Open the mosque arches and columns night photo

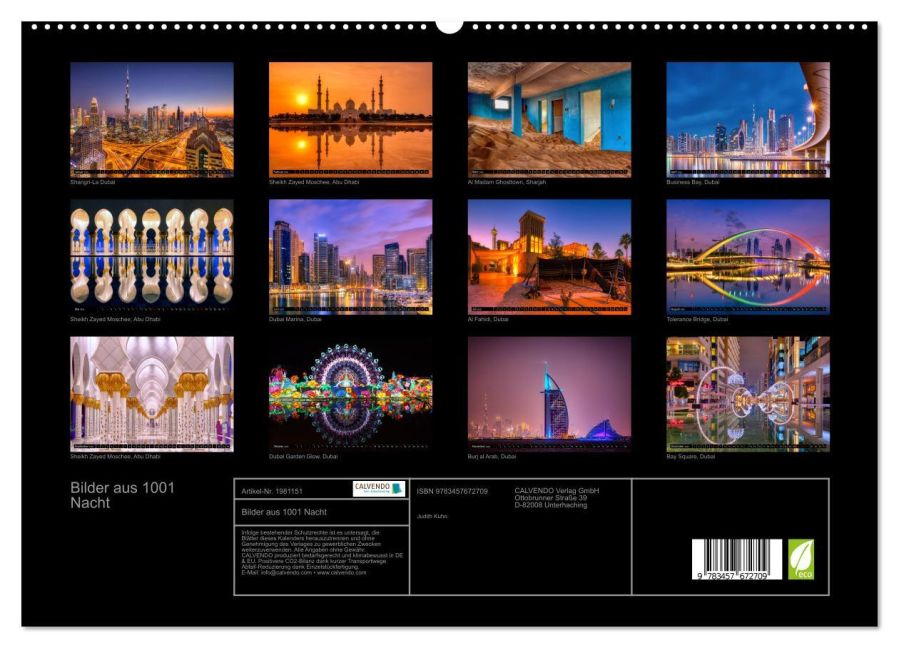(152, 257)
